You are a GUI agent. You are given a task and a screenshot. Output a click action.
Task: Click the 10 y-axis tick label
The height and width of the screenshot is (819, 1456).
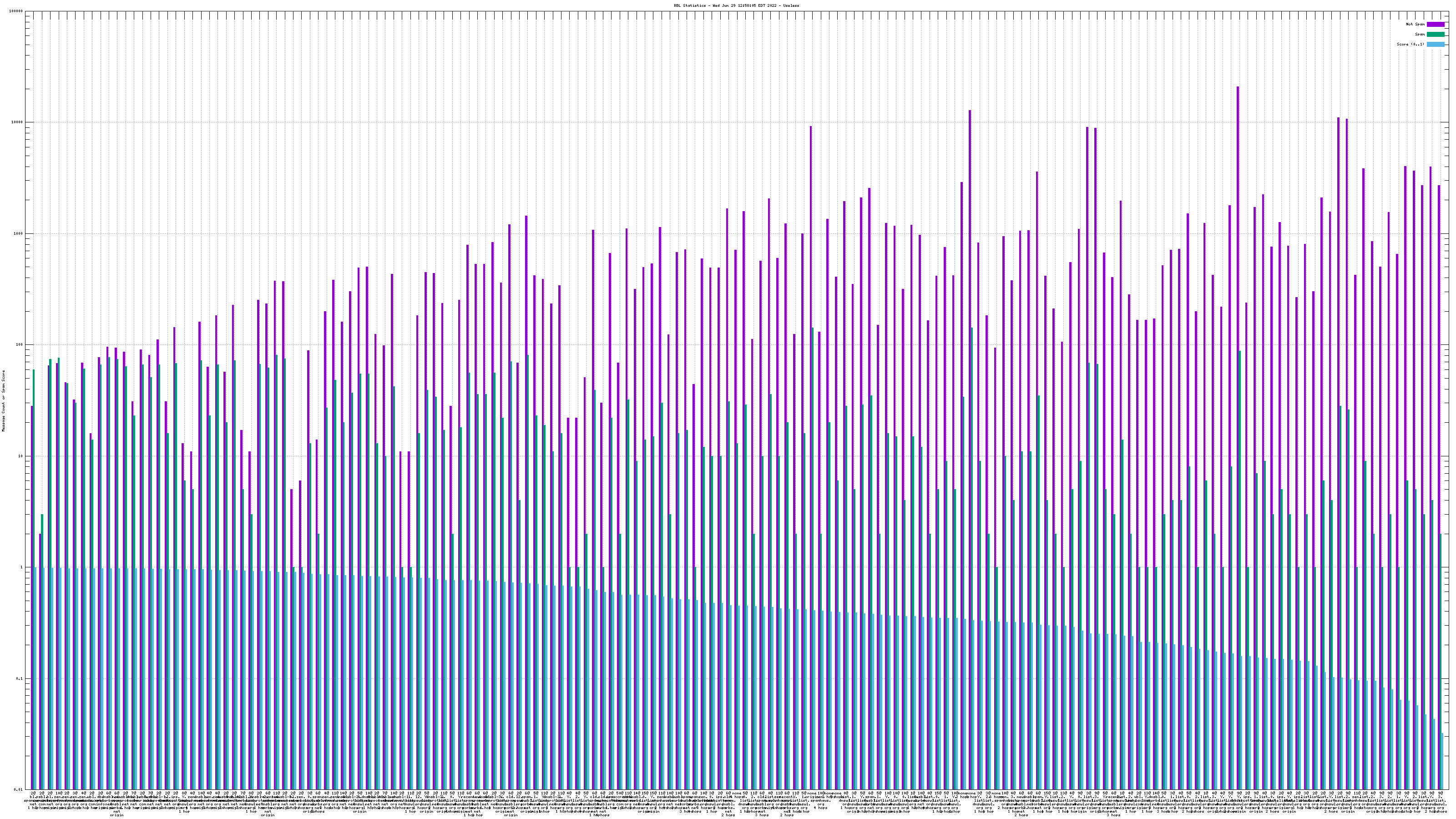tap(21, 456)
